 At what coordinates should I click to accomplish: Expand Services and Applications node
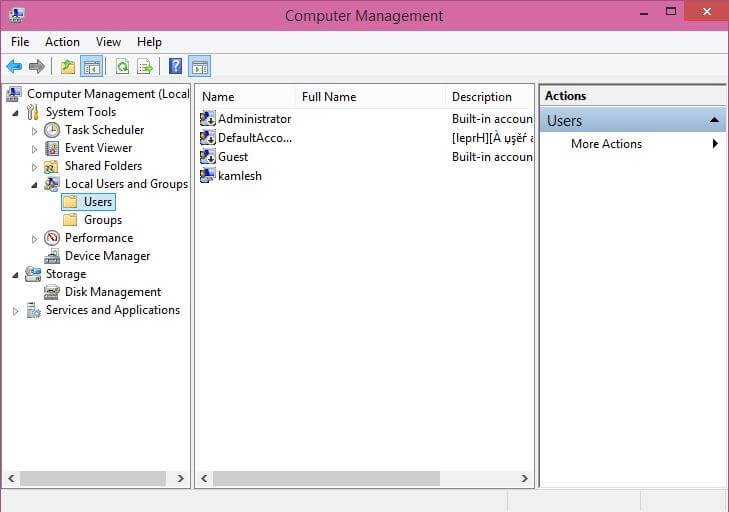click(15, 311)
